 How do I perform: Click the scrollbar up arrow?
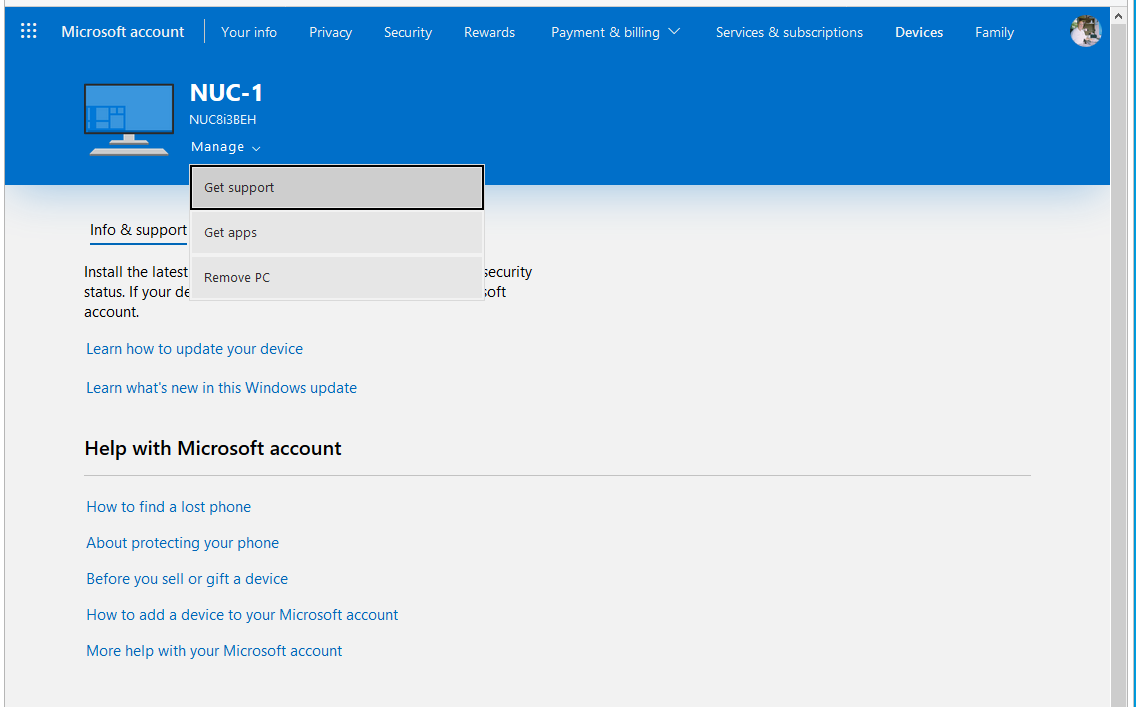pyautogui.click(x=1118, y=16)
